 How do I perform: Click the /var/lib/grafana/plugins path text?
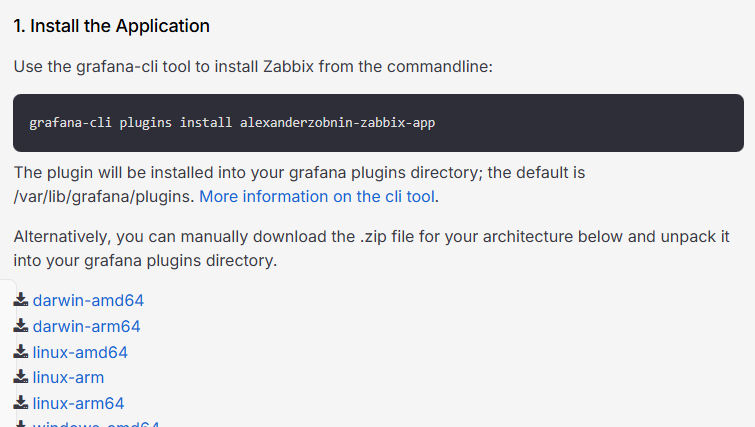(x=103, y=196)
